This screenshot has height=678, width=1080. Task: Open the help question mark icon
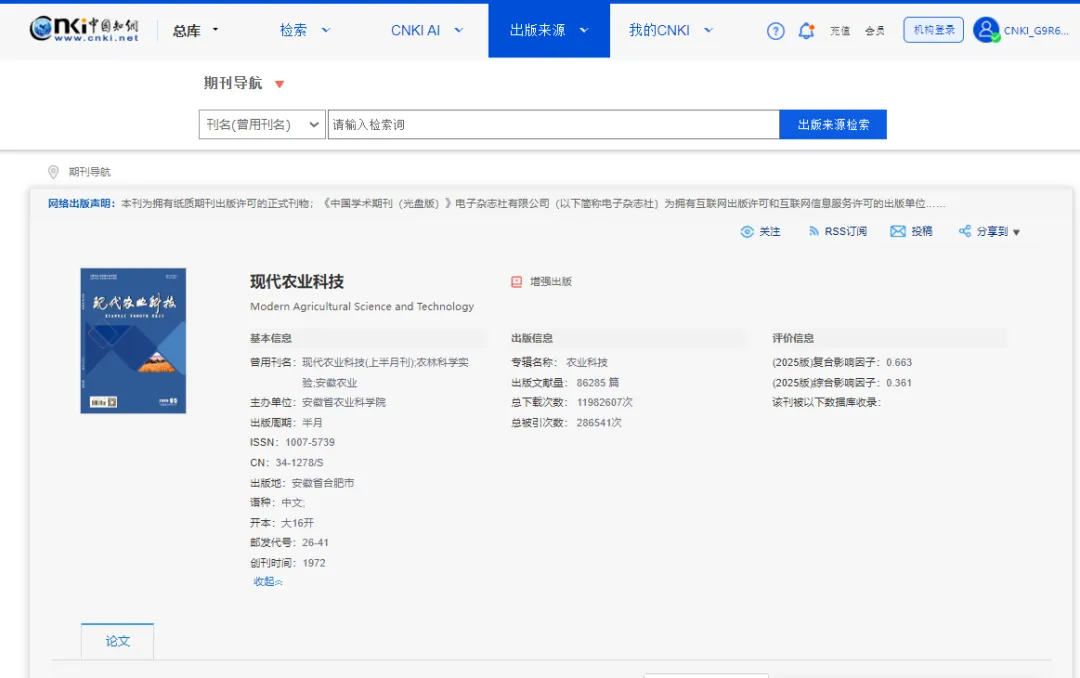coord(776,31)
